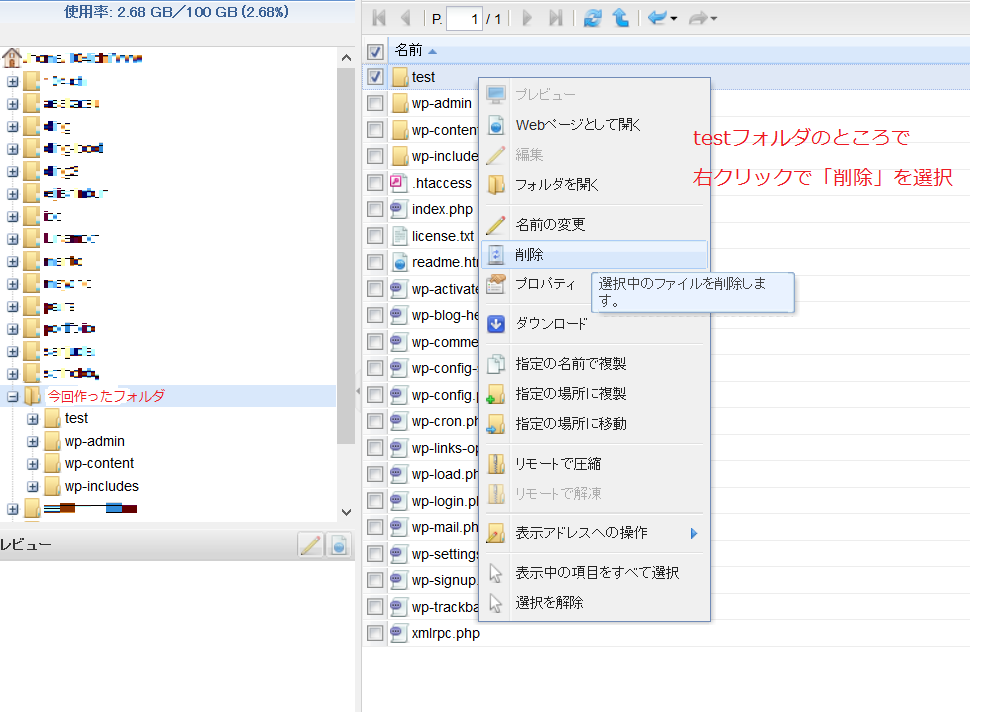
Task: Toggle the select-all checkbox in header
Action: [375, 51]
